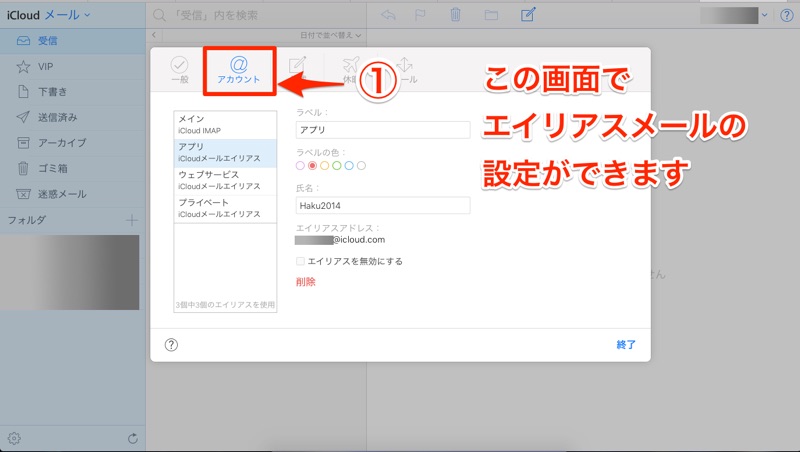800x452 pixels.
Task: Click the red 削除 delete link
Action: point(306,282)
